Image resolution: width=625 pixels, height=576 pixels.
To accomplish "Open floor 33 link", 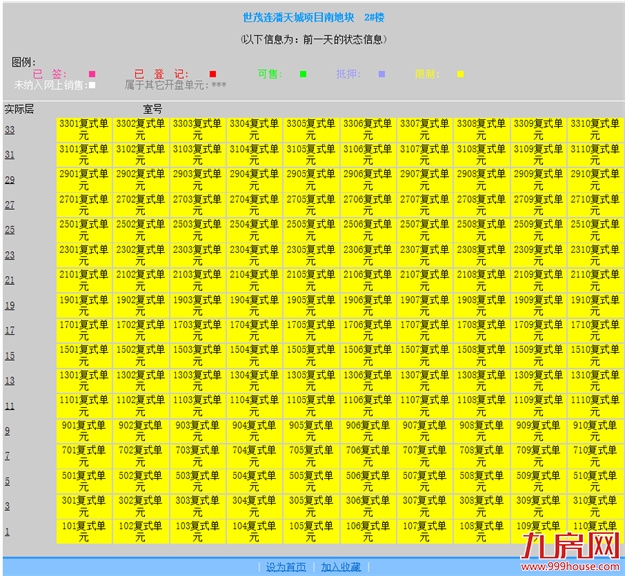I will click(9, 130).
